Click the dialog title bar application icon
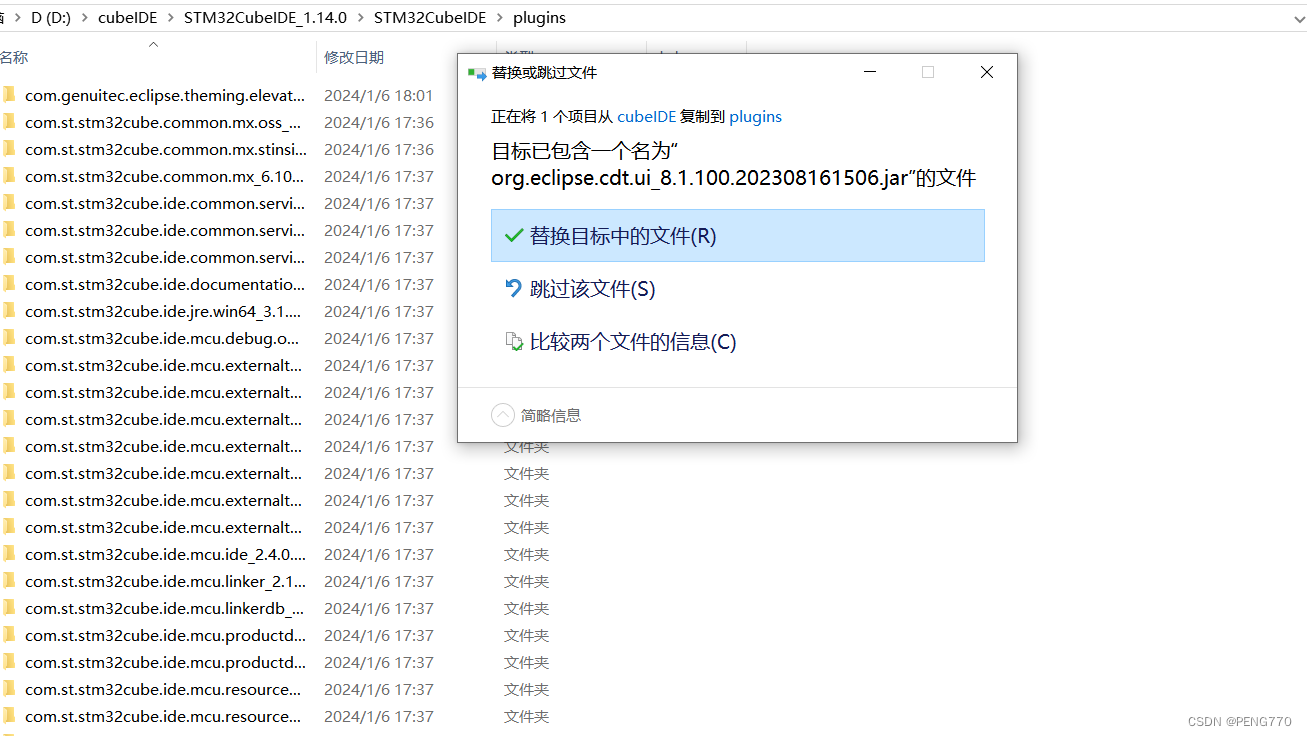 pos(475,72)
